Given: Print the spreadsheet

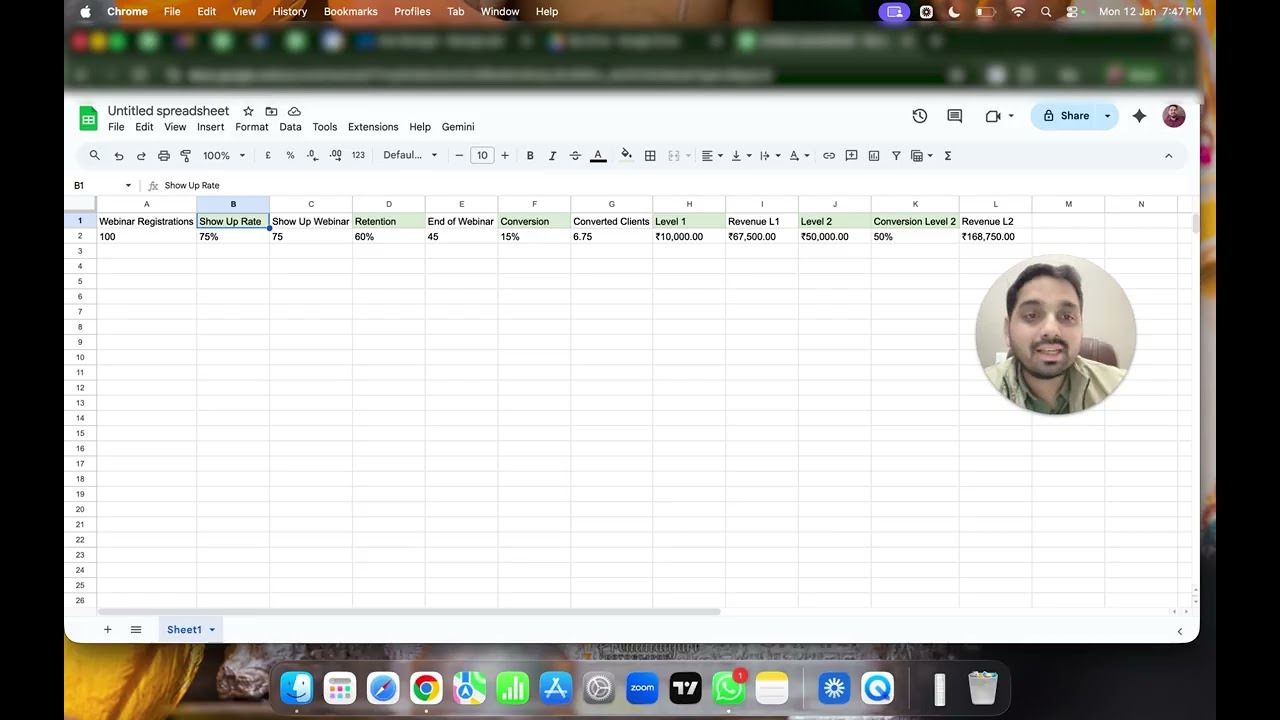Looking at the screenshot, I should (x=164, y=156).
